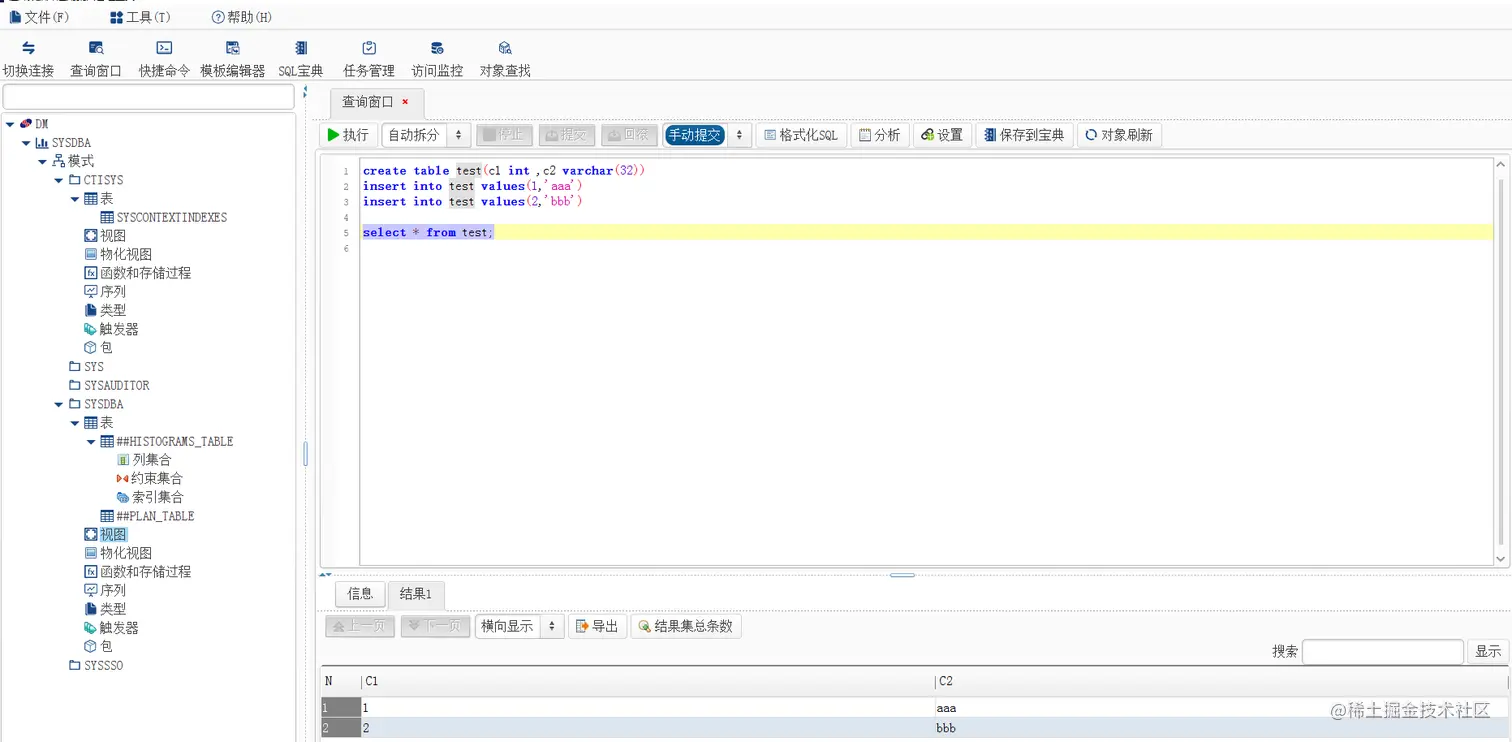Viewport: 1512px width, 742px height.
Task: Click the C1 column header
Action: [x=647, y=681]
